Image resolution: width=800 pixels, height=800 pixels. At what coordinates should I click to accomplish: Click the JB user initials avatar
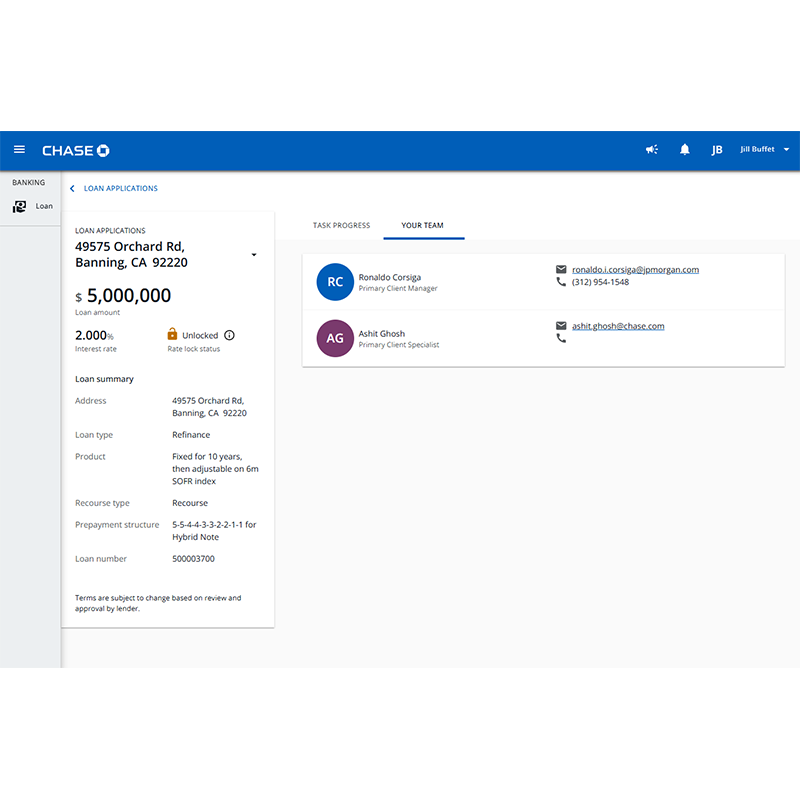(717, 150)
